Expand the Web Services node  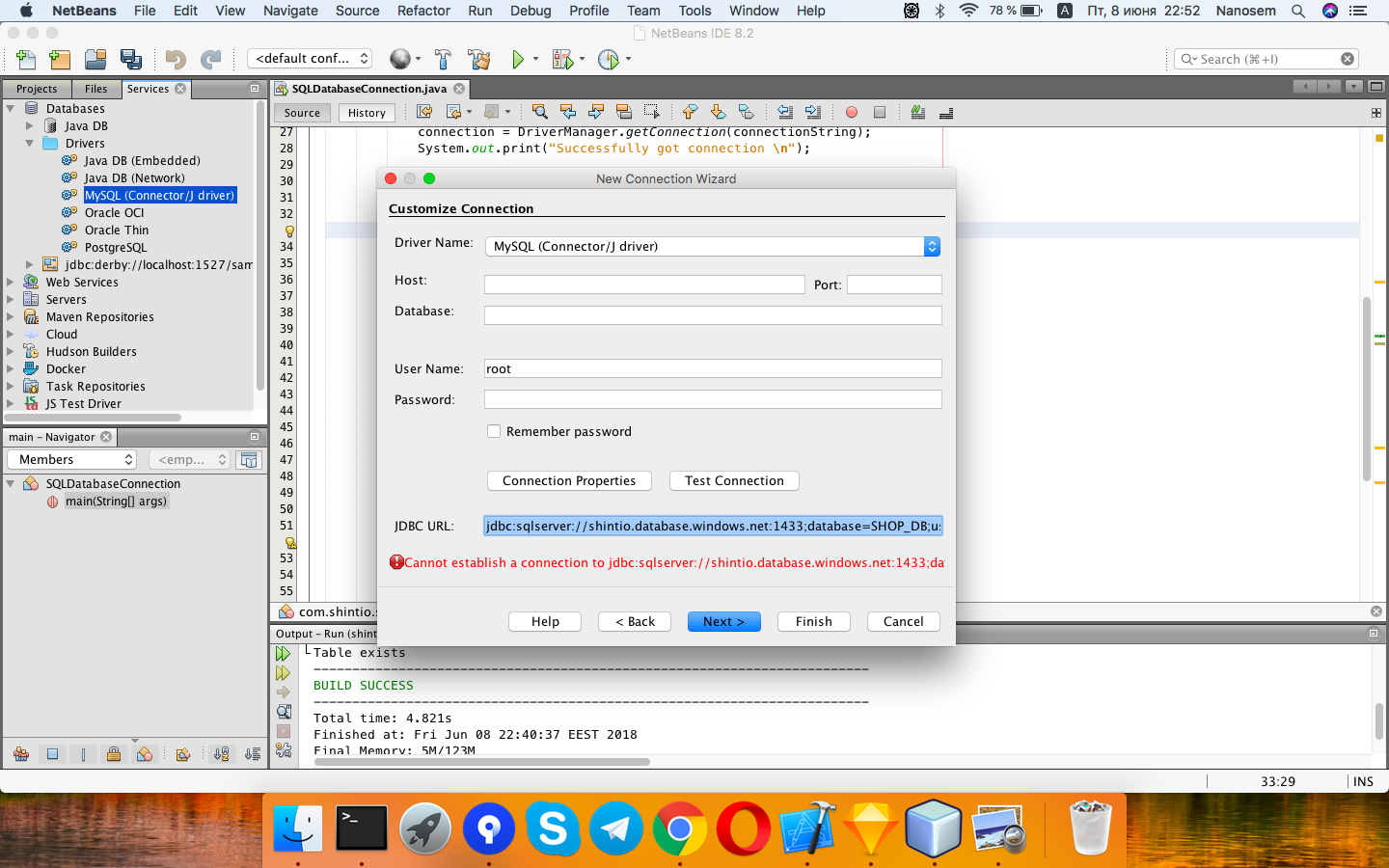click(x=12, y=282)
